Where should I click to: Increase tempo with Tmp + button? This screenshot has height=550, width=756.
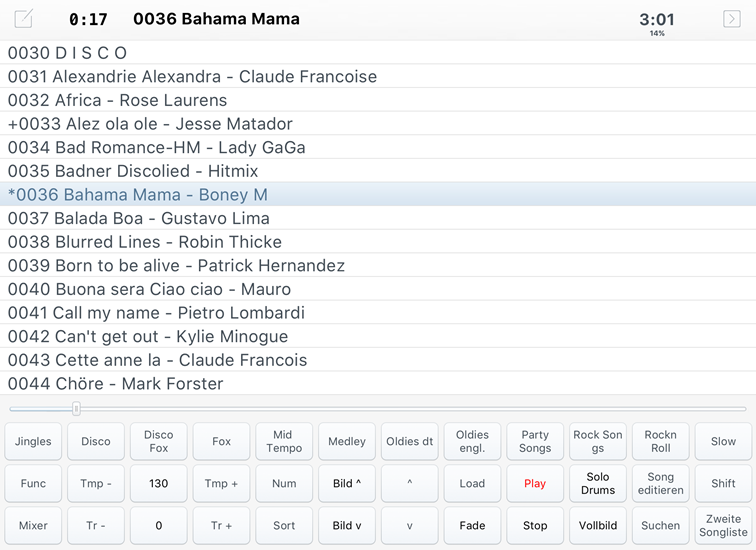(221, 483)
